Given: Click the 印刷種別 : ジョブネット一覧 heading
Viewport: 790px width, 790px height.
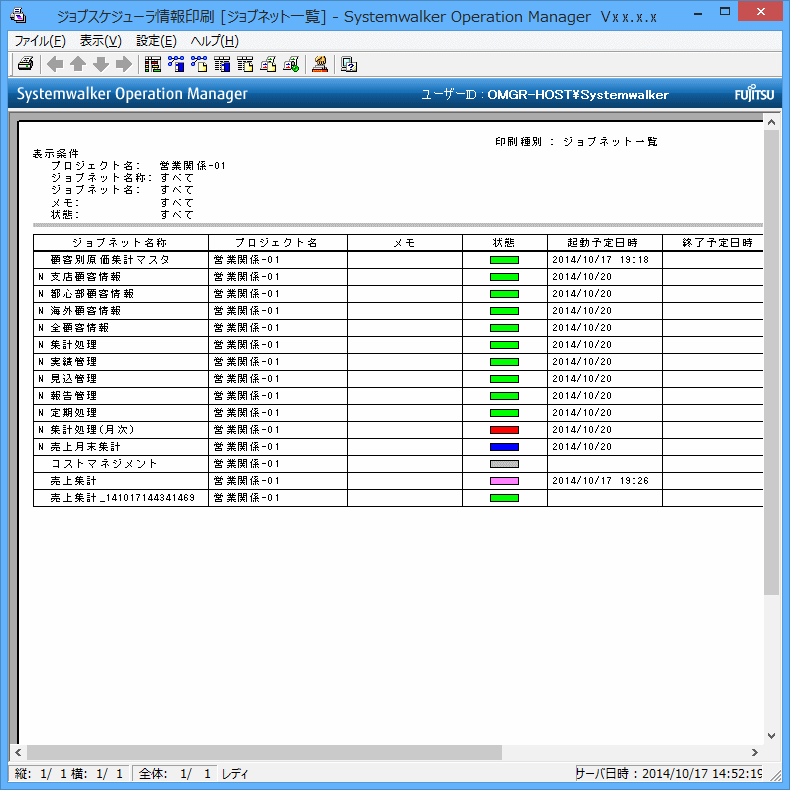Looking at the screenshot, I should point(576,142).
